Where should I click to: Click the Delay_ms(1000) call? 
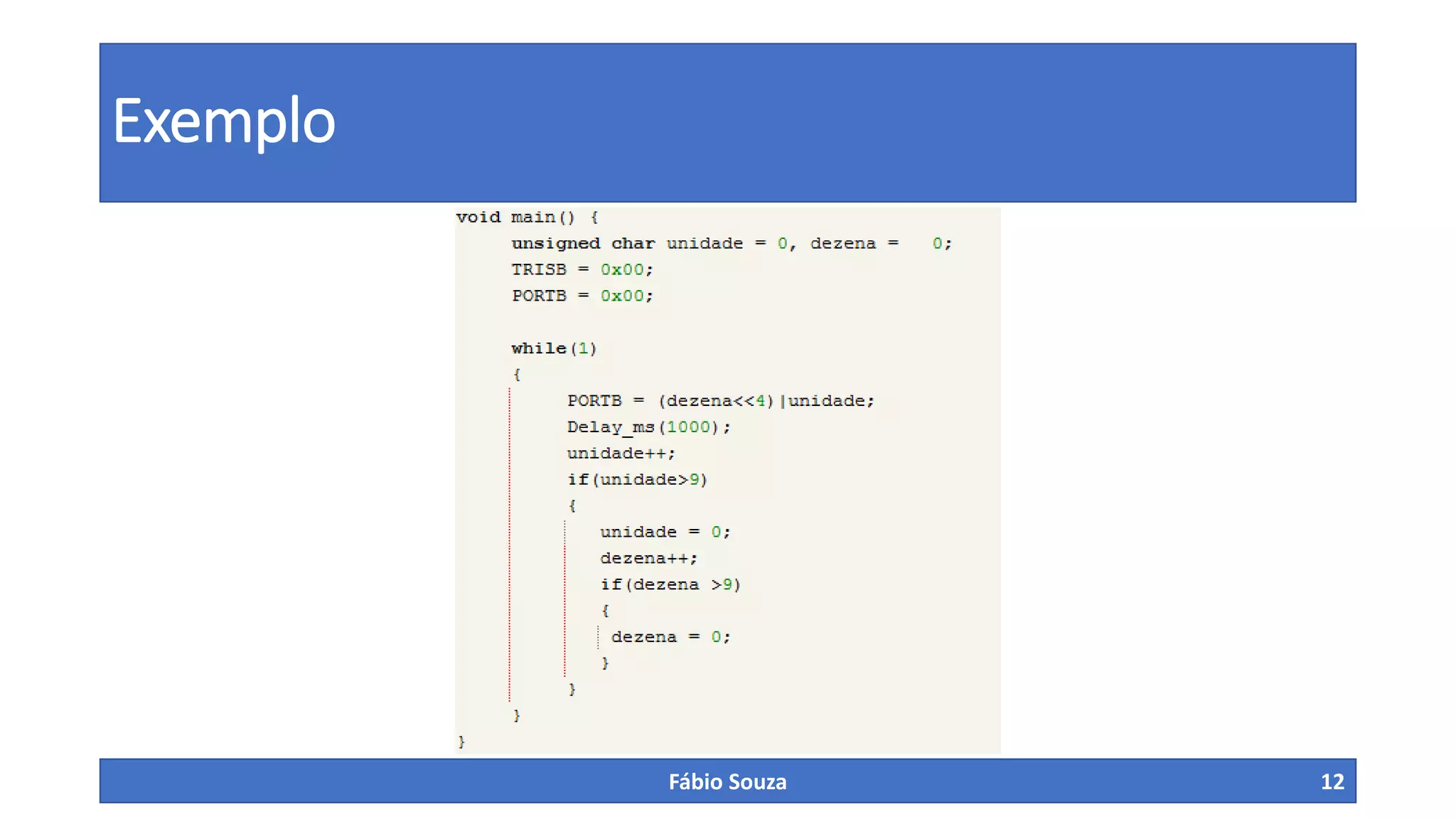pyautogui.click(x=648, y=427)
